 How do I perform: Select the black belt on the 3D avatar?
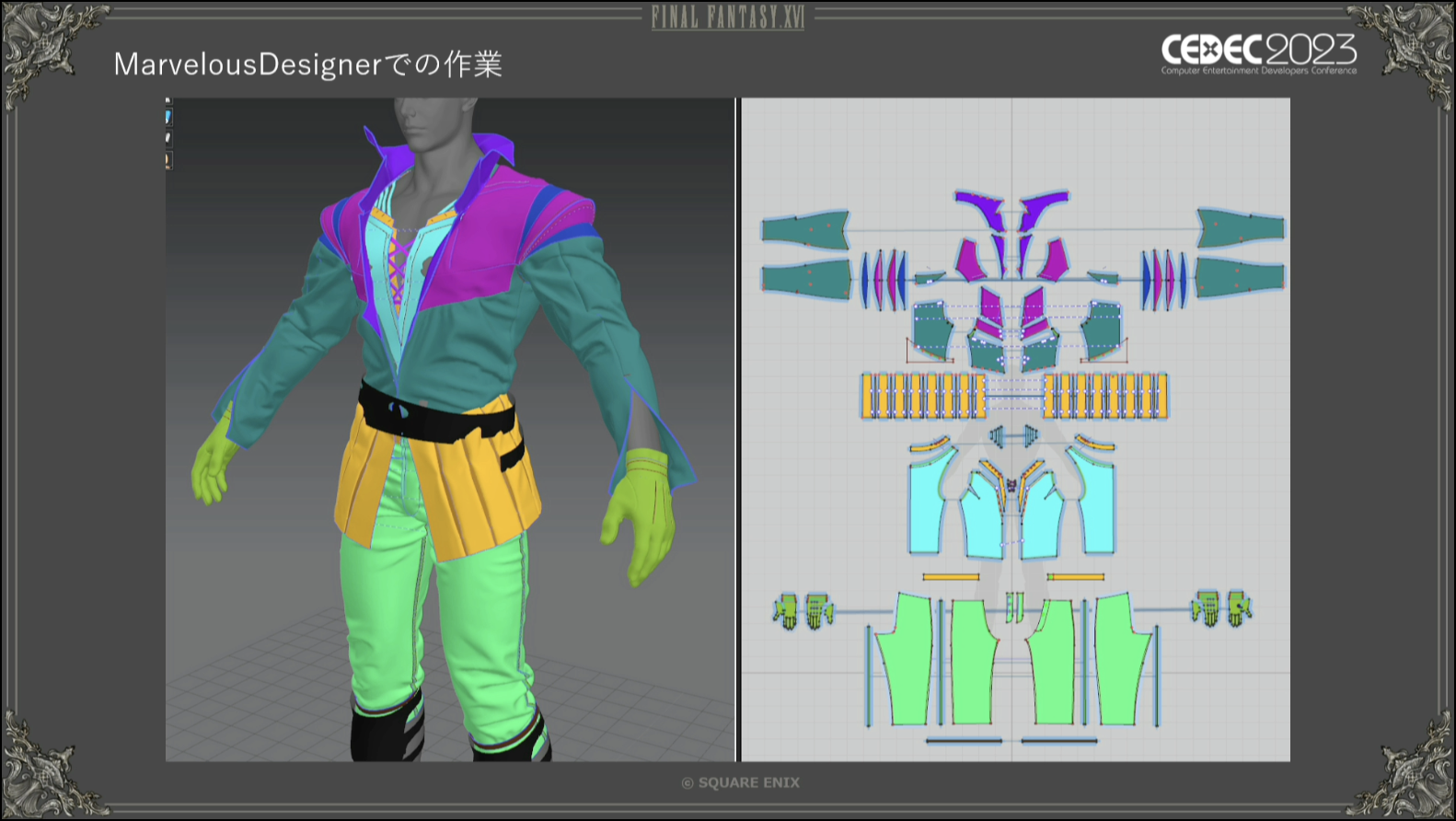(x=438, y=419)
